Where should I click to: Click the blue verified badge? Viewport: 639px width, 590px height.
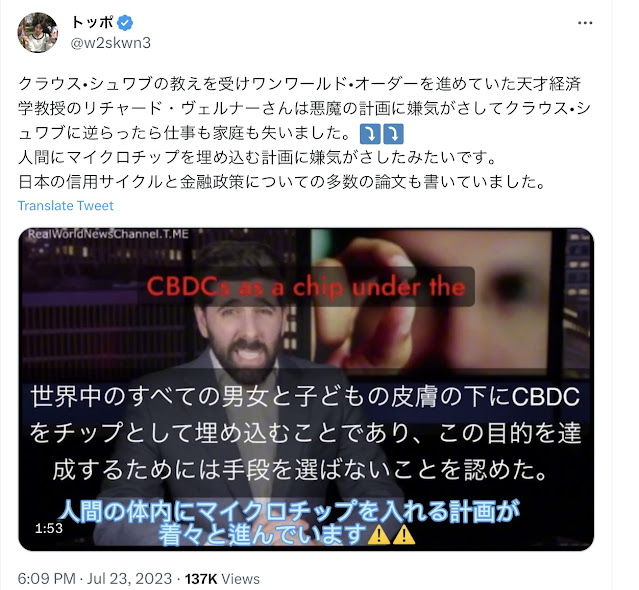pyautogui.click(x=125, y=23)
